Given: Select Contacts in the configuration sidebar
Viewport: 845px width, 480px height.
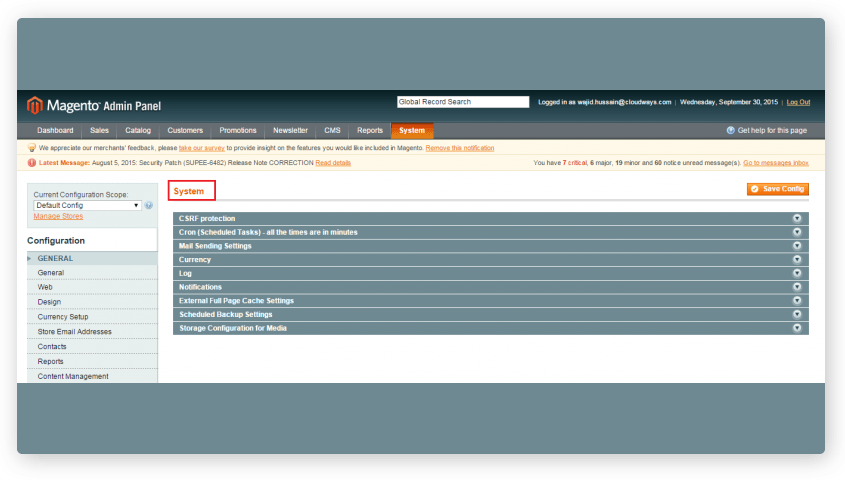Looking at the screenshot, I should (52, 346).
